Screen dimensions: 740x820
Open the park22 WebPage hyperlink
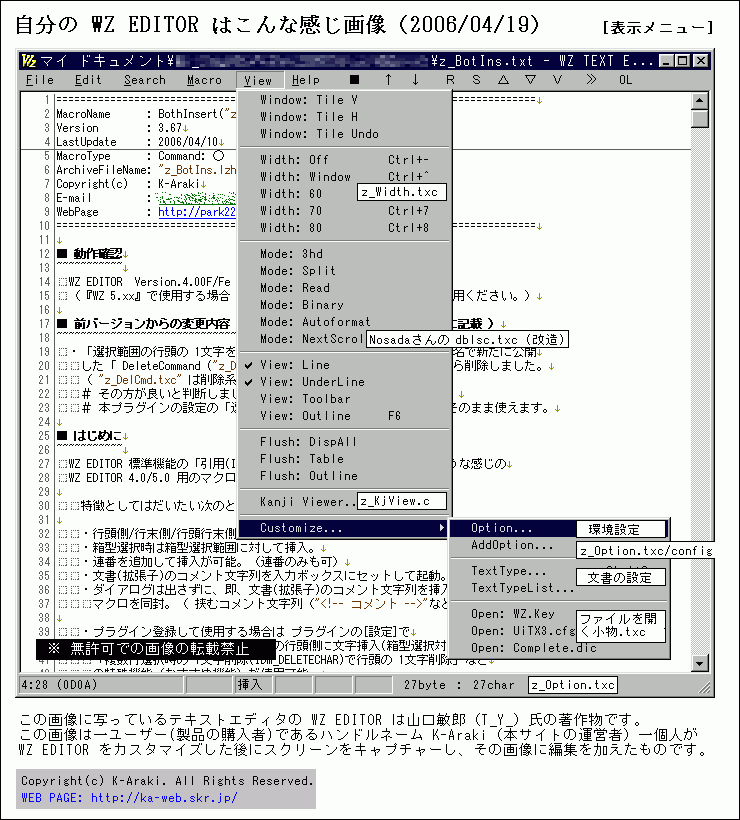click(x=197, y=212)
